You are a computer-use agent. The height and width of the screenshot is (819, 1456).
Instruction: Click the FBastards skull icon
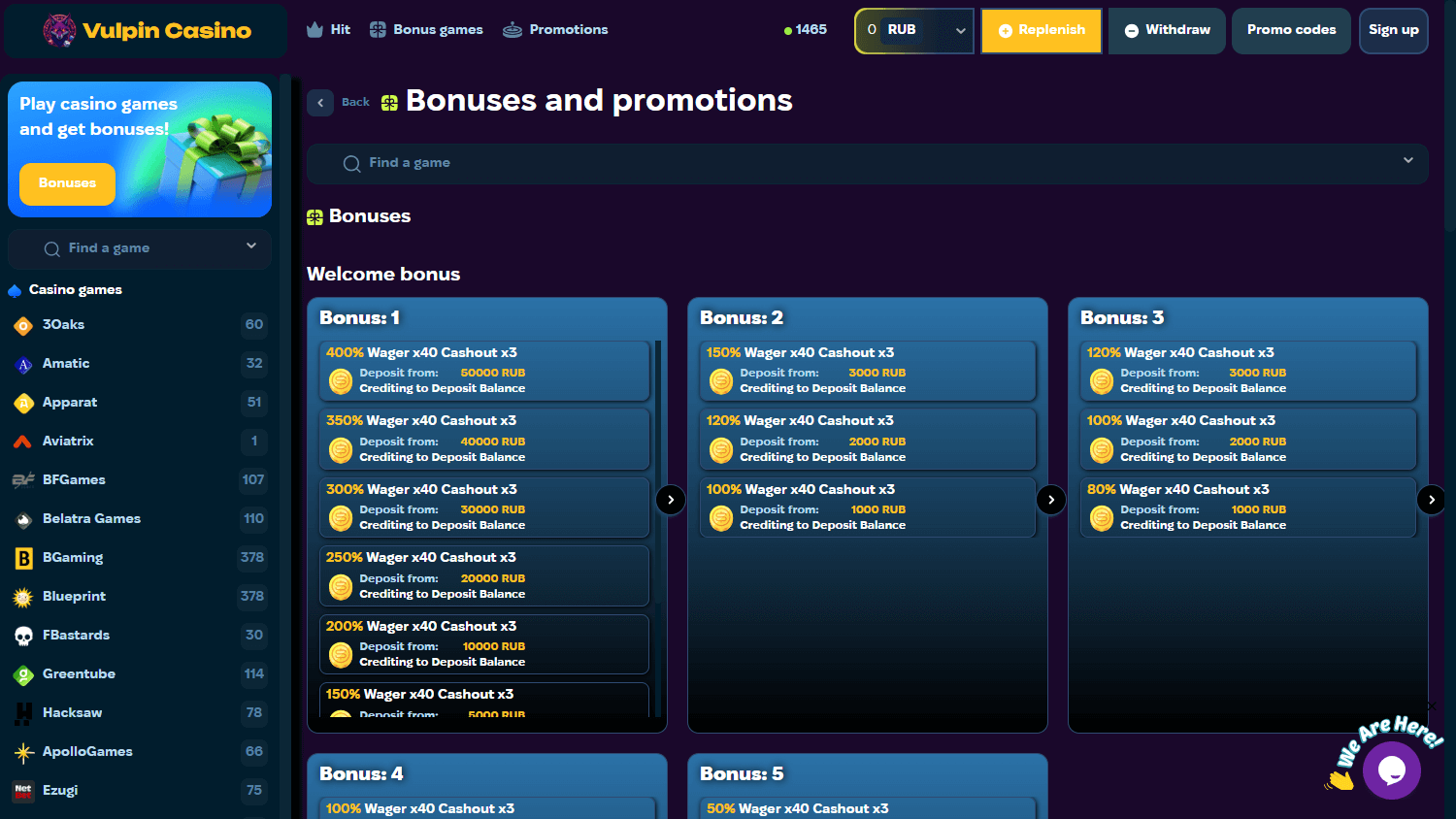tap(23, 636)
